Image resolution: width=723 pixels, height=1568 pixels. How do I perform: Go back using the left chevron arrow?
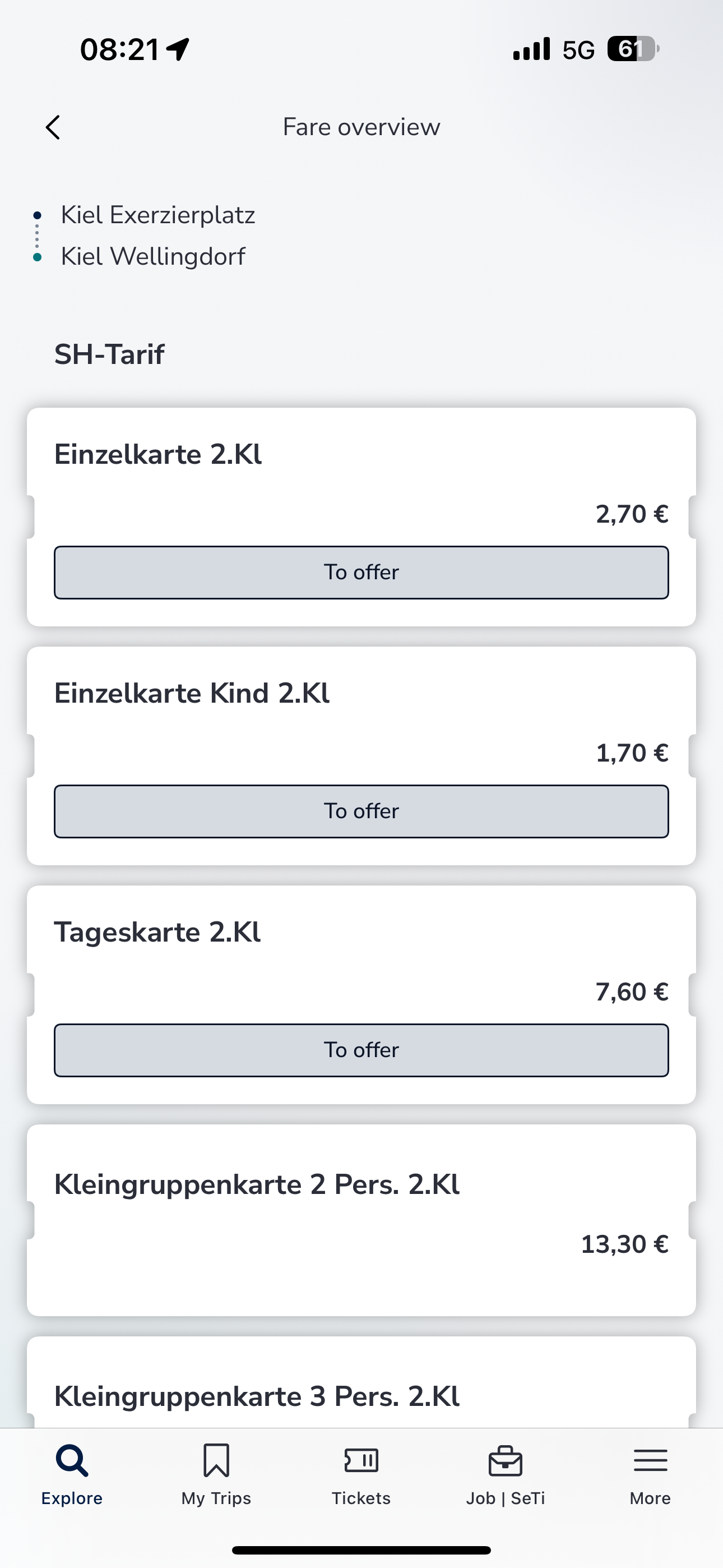point(53,127)
